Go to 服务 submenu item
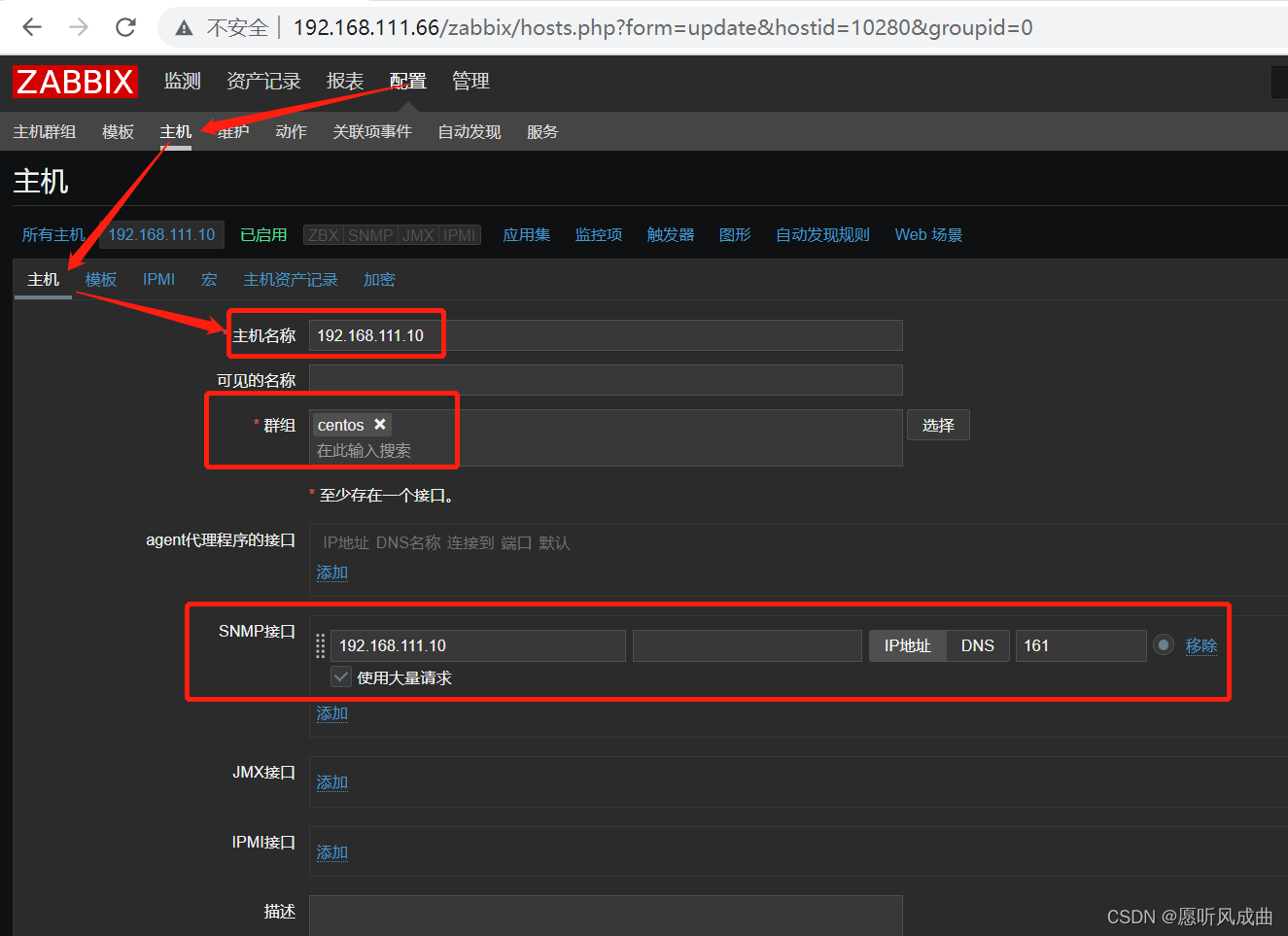1288x936 pixels. tap(542, 131)
